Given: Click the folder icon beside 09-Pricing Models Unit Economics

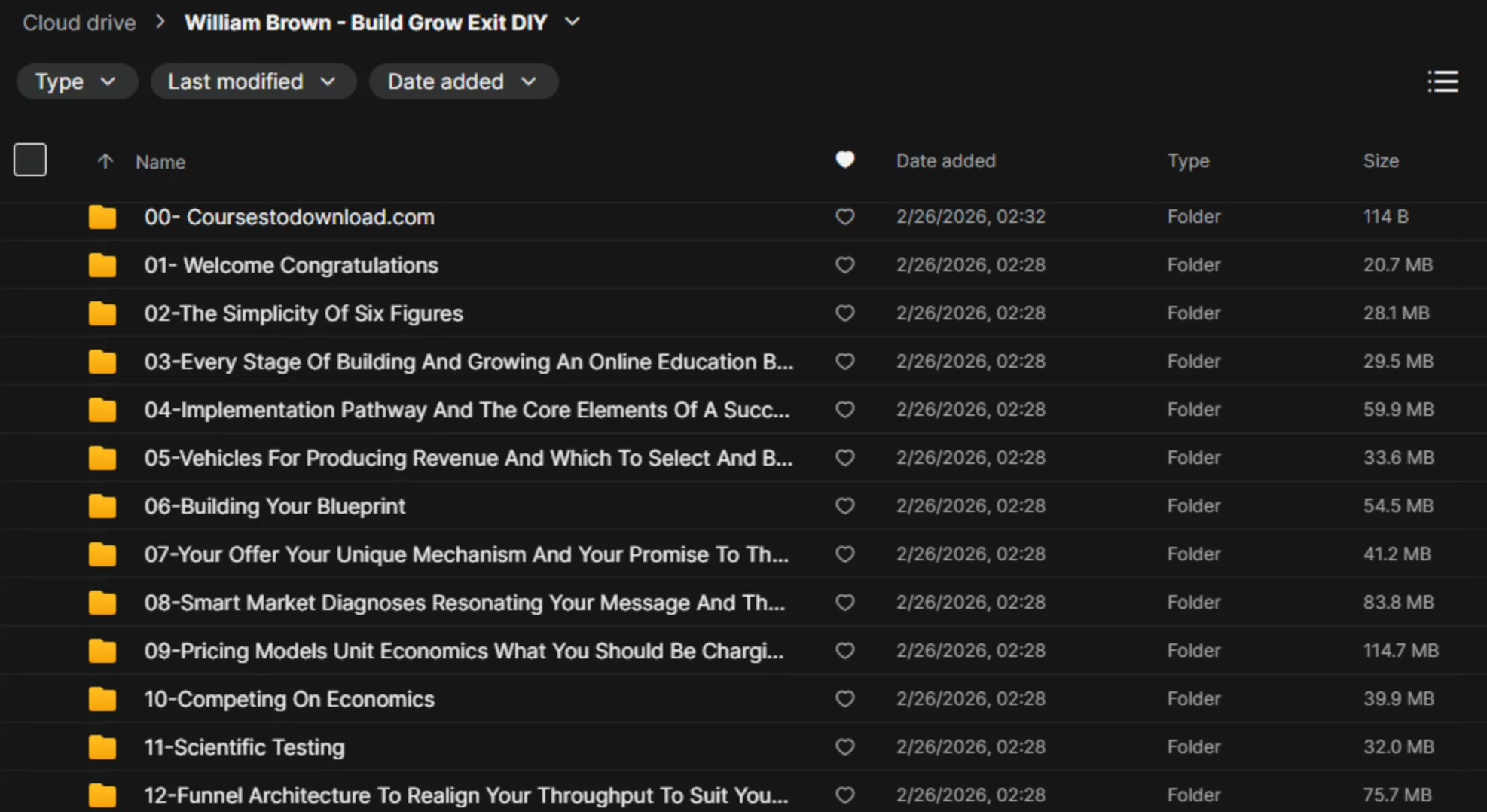Looking at the screenshot, I should pos(102,651).
